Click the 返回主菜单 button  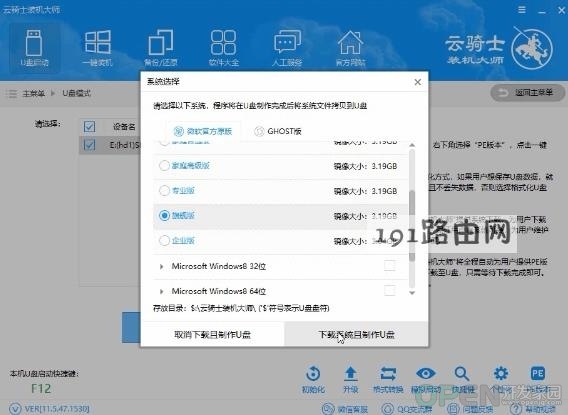527,93
